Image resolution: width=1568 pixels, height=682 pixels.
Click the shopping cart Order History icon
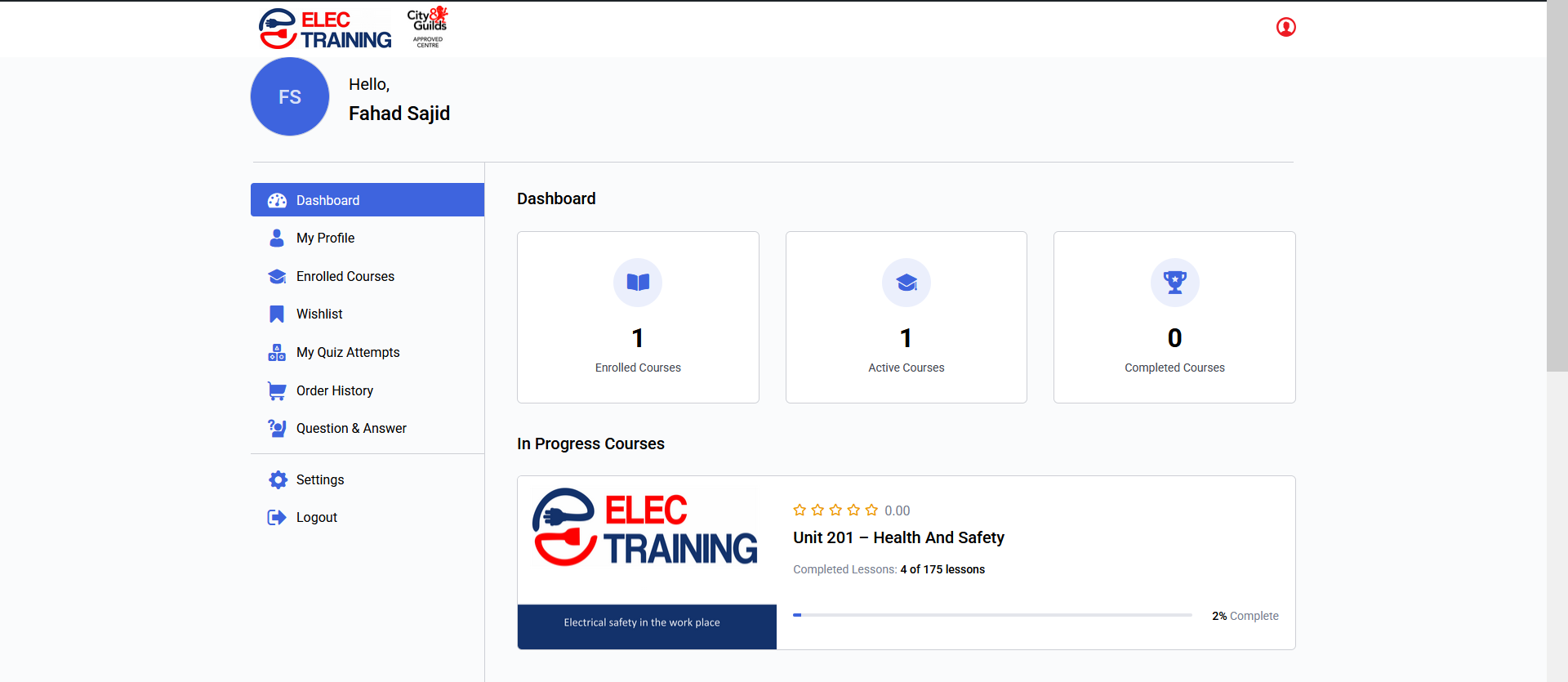click(278, 391)
